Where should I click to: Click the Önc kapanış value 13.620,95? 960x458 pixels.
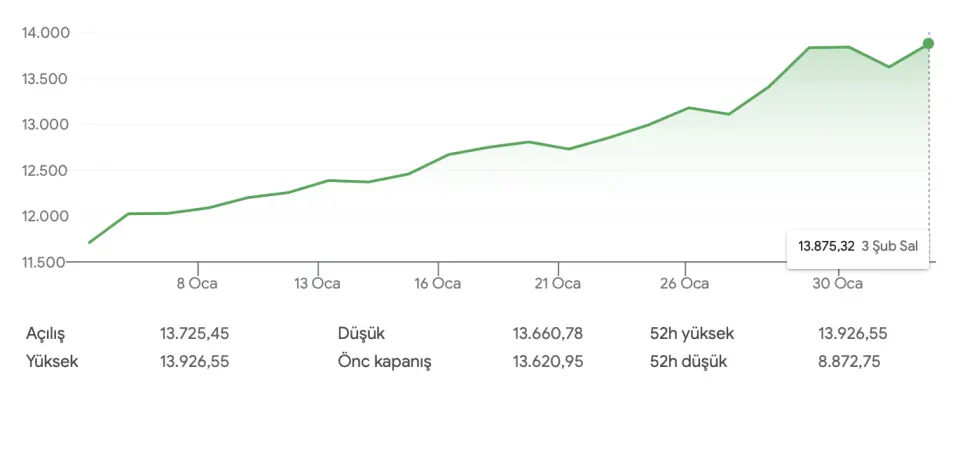pos(547,362)
